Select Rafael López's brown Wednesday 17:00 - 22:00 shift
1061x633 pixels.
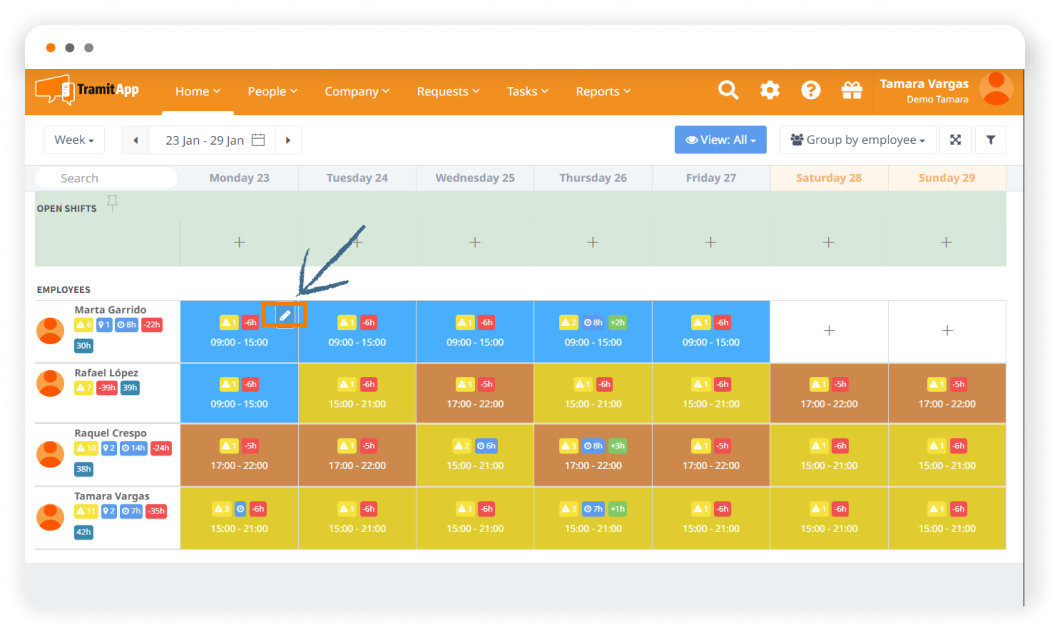[x=475, y=394]
